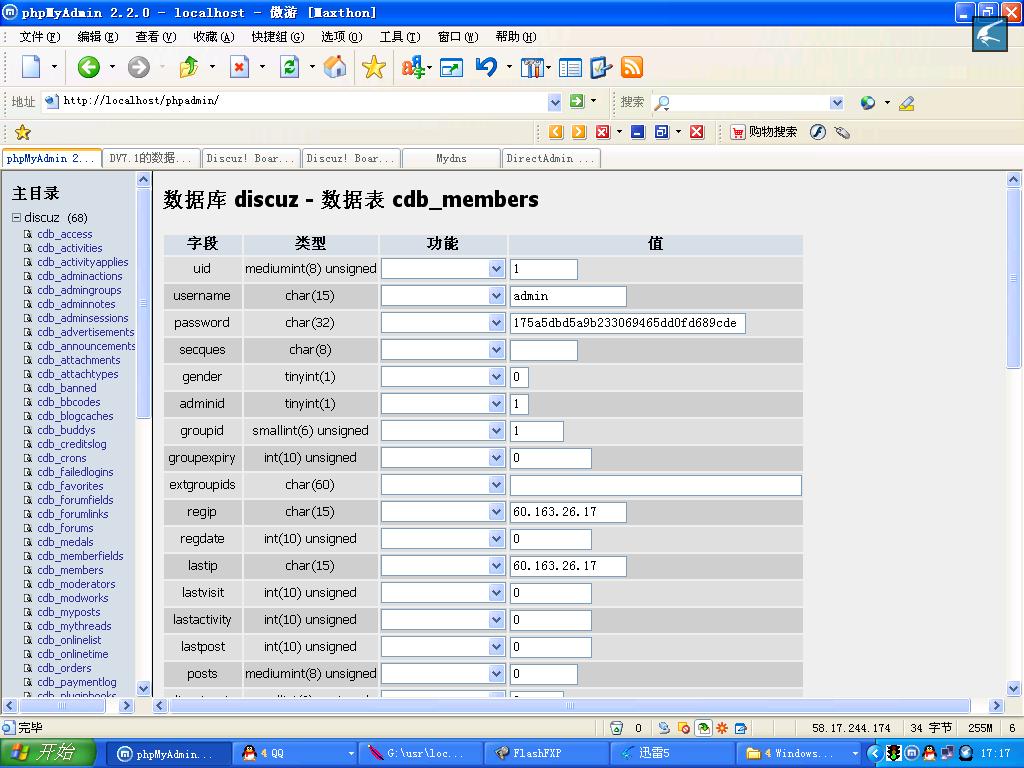The image size is (1024, 768).
Task: Switch to the DirectAdmin tab
Action: point(551,159)
